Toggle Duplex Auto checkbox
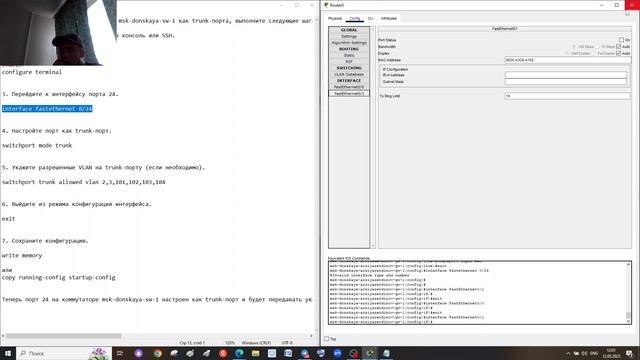This screenshot has width=640, height=360. [619, 53]
